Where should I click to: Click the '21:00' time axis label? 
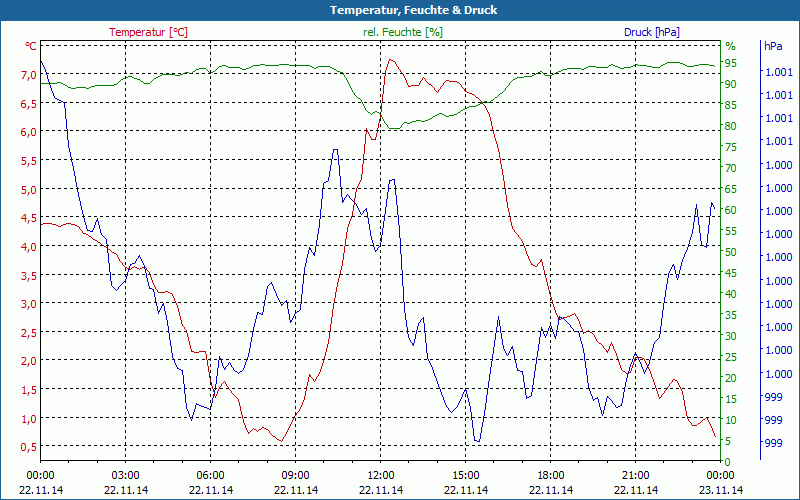pos(636,476)
